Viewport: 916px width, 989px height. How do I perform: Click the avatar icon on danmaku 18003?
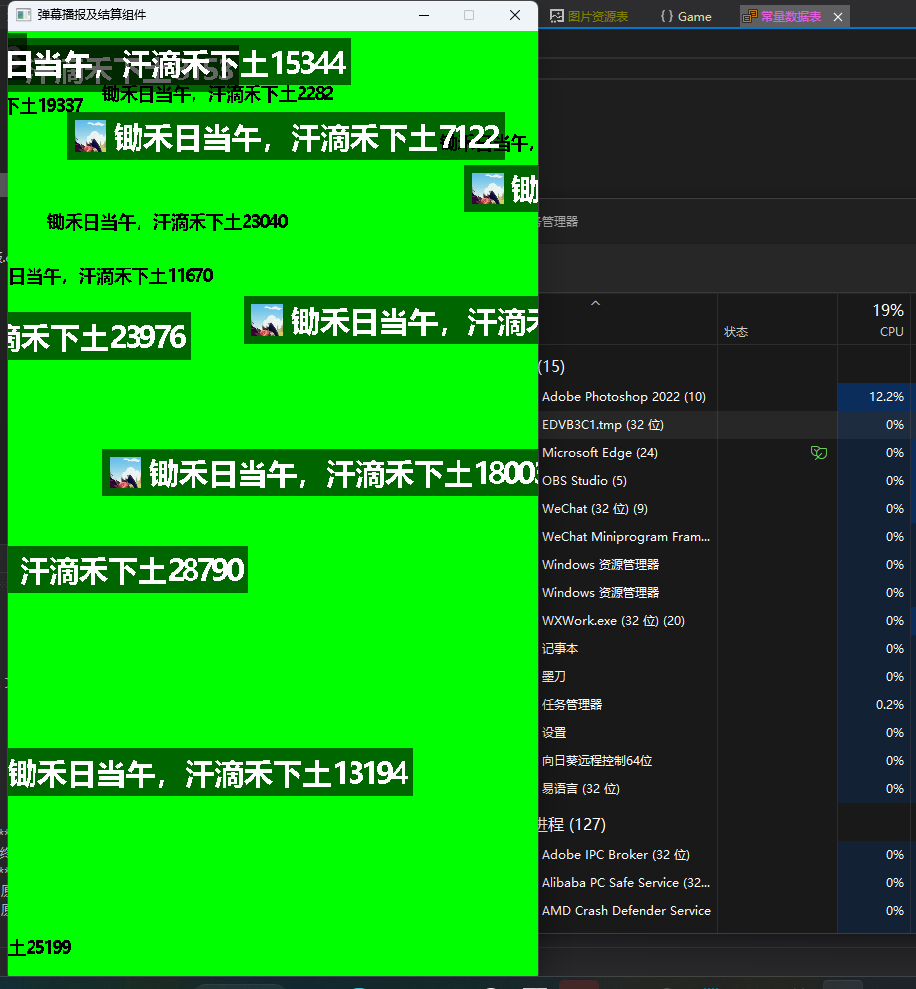(x=125, y=472)
